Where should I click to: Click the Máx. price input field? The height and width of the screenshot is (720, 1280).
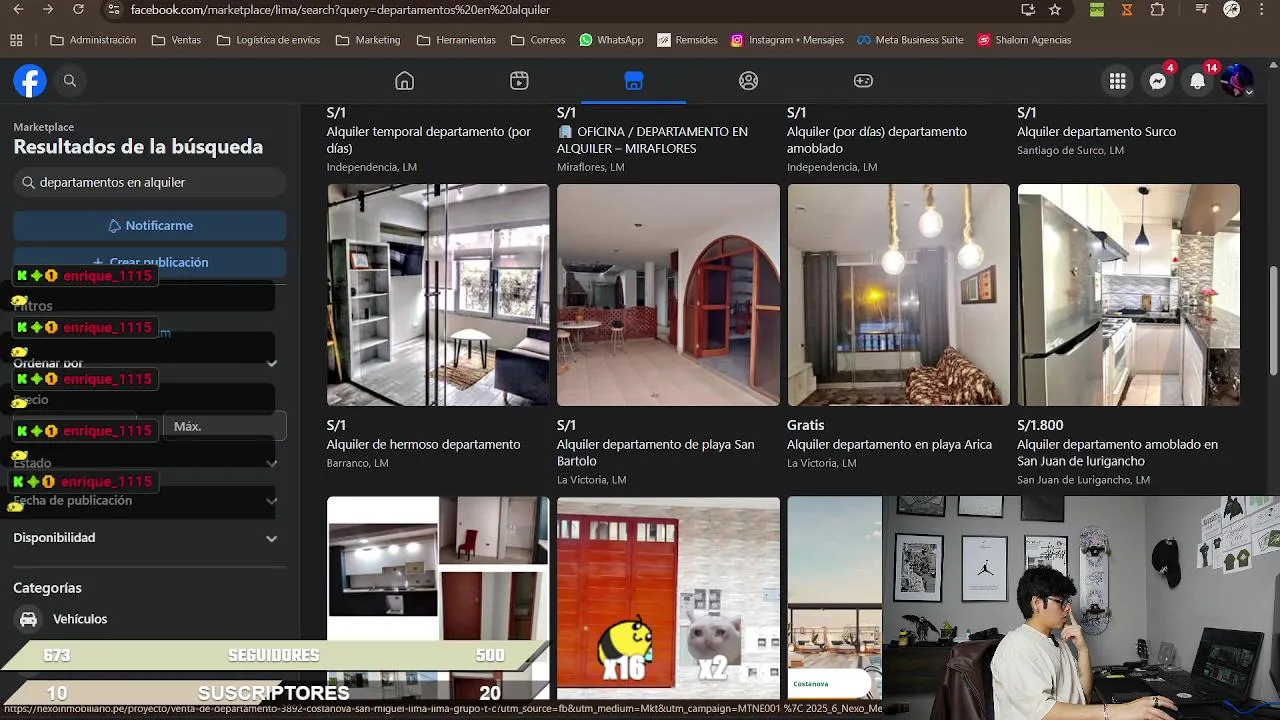pos(224,427)
